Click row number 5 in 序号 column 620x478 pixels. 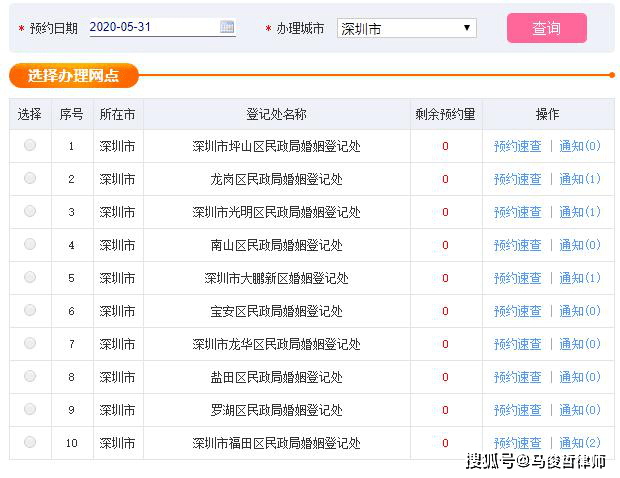coord(72,278)
